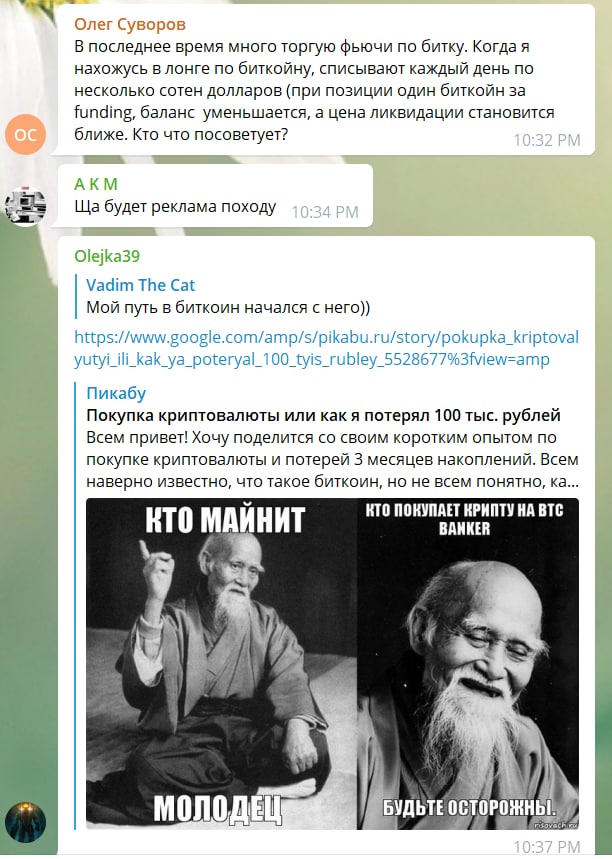Click the link preview description text

(332, 460)
